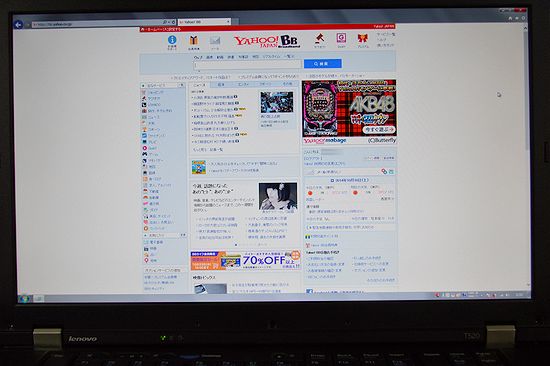Screen dimensions: 550x366
Task: Open the browser Tools gear icon
Action: 523,18
